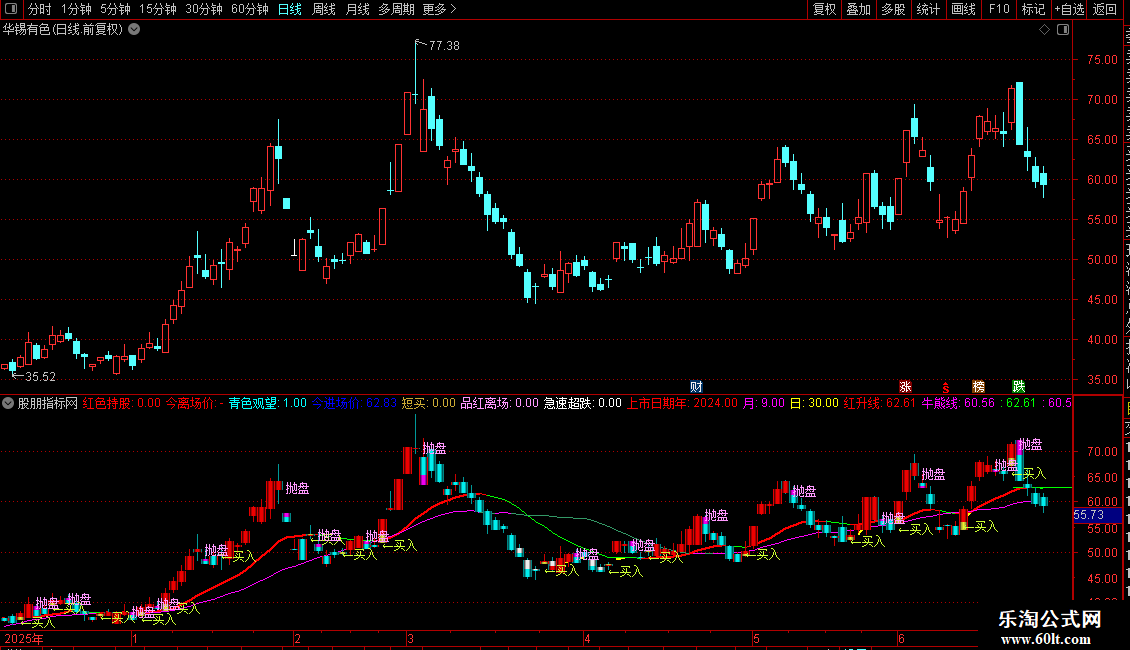
Task: Open the 多股 multi-stock view
Action: click(893, 9)
